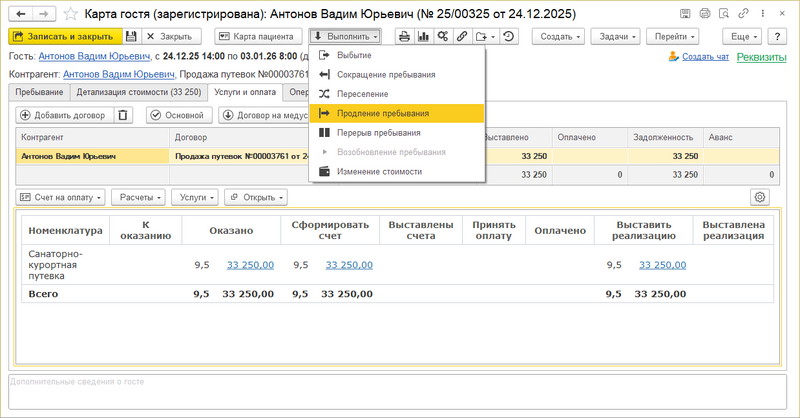
Task: Click the chain link icon in toolbar
Action: (x=461, y=36)
